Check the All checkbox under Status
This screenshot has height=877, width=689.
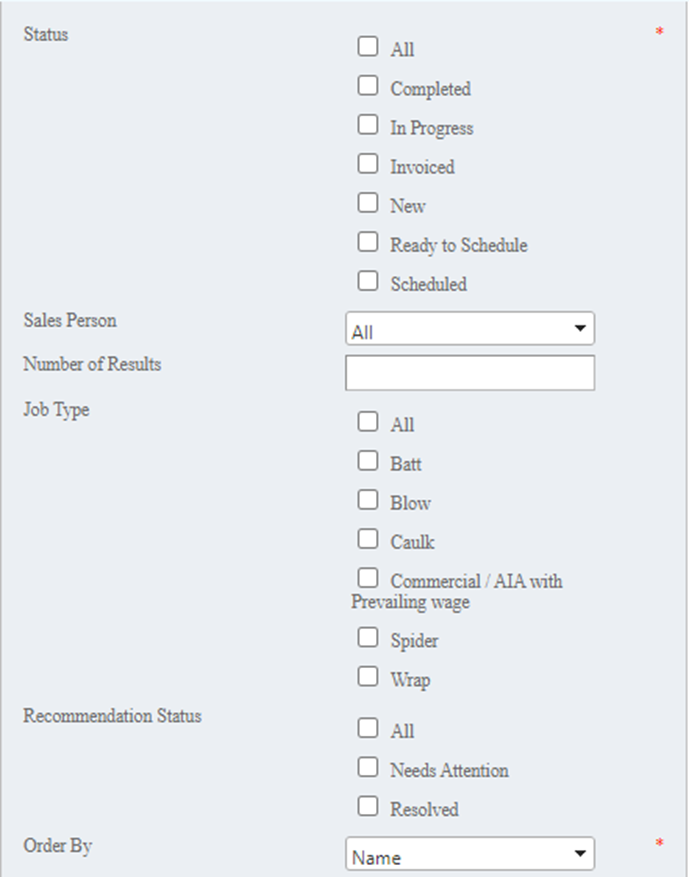tap(368, 46)
